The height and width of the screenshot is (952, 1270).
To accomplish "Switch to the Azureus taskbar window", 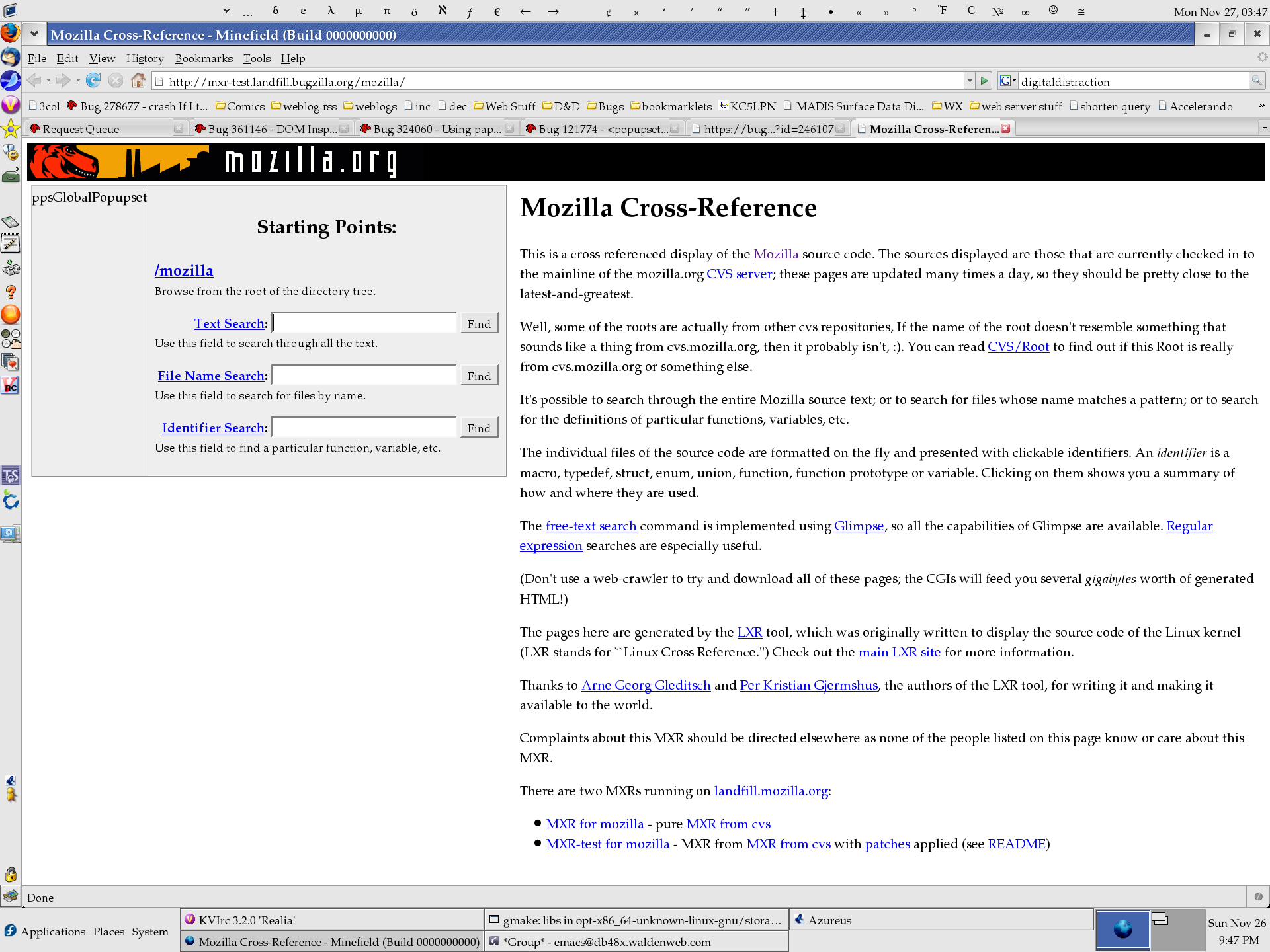I will pyautogui.click(x=941, y=920).
